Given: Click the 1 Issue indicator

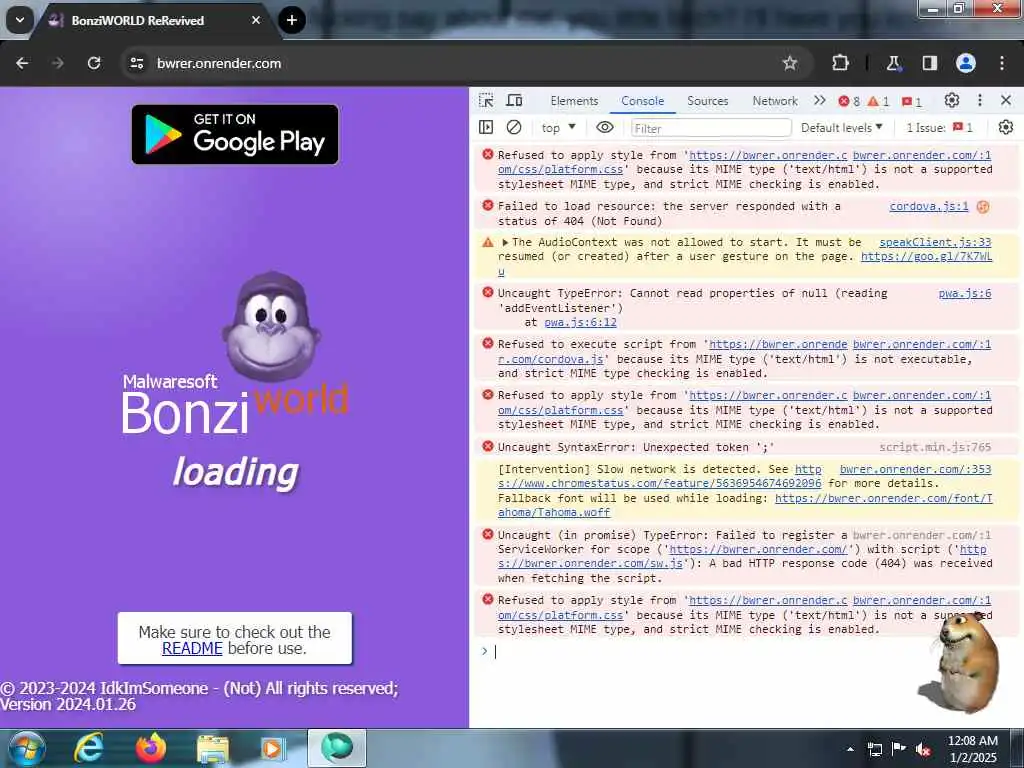Looking at the screenshot, I should pos(939,128).
